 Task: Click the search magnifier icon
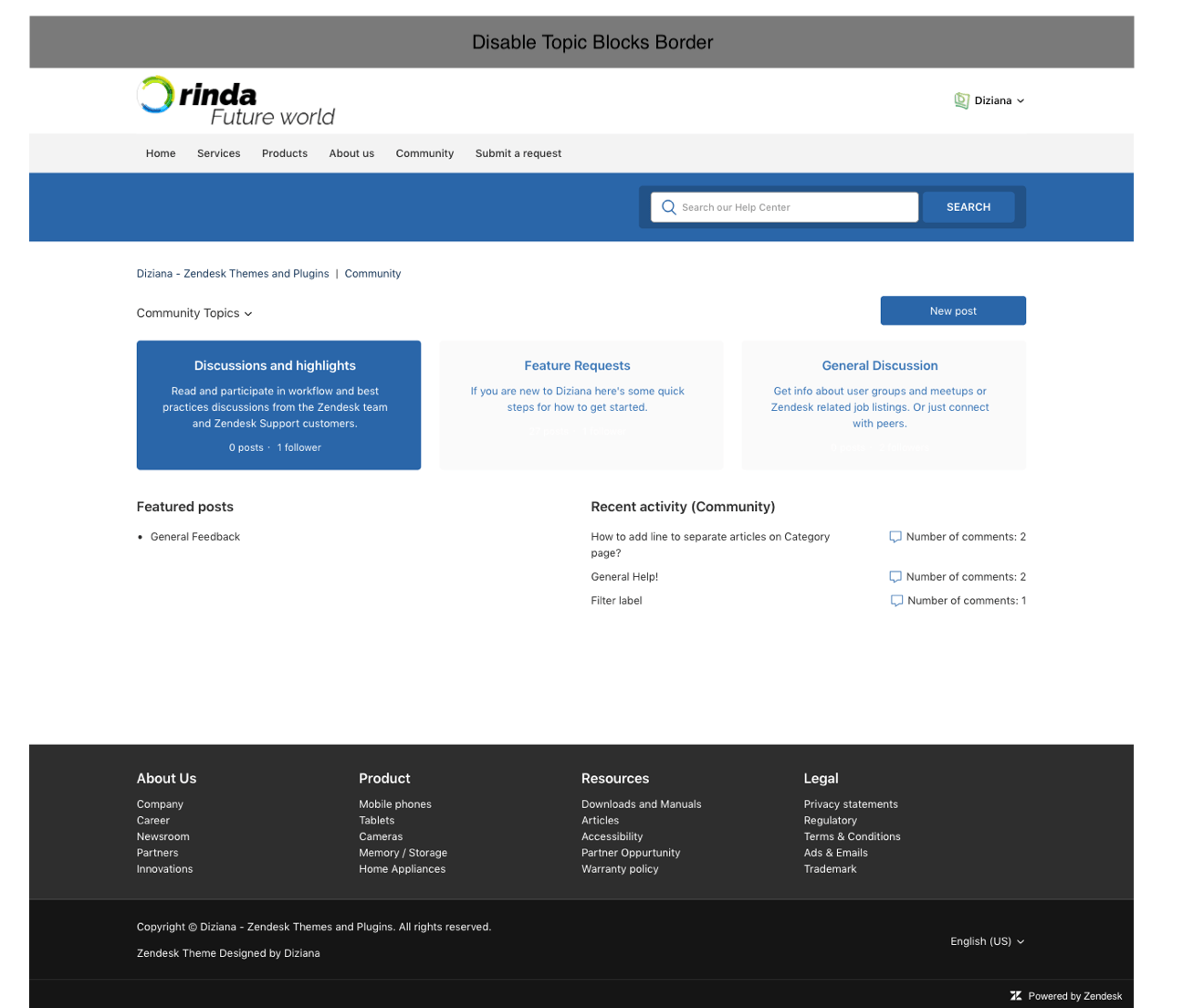(669, 207)
